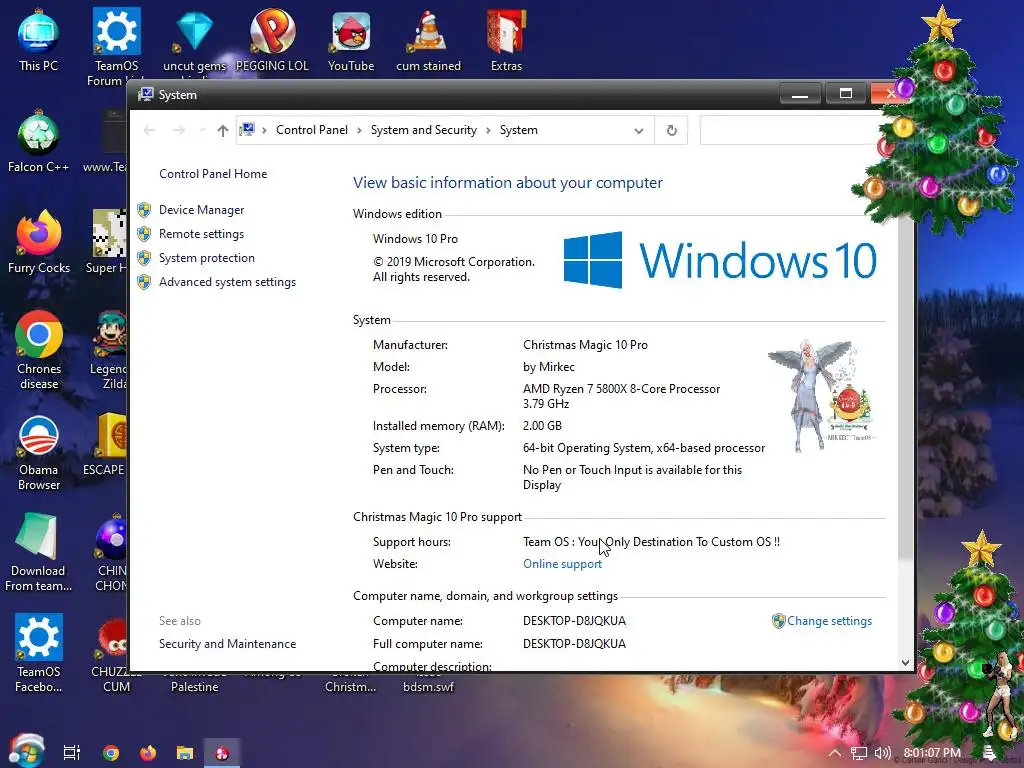The height and width of the screenshot is (768, 1024).
Task: Open Remote settings
Action: [201, 234]
